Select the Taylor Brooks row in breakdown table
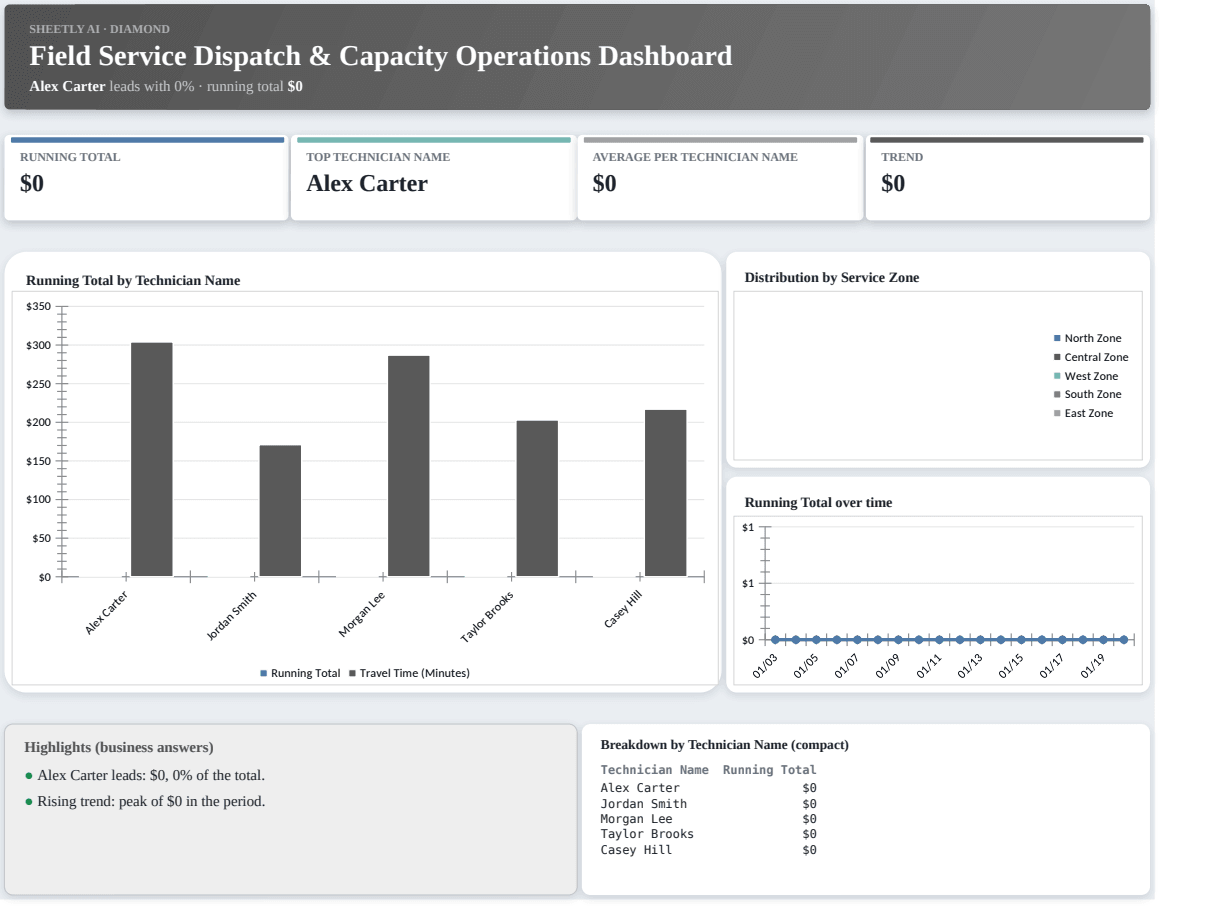The width and height of the screenshot is (1227, 922). click(x=708, y=834)
